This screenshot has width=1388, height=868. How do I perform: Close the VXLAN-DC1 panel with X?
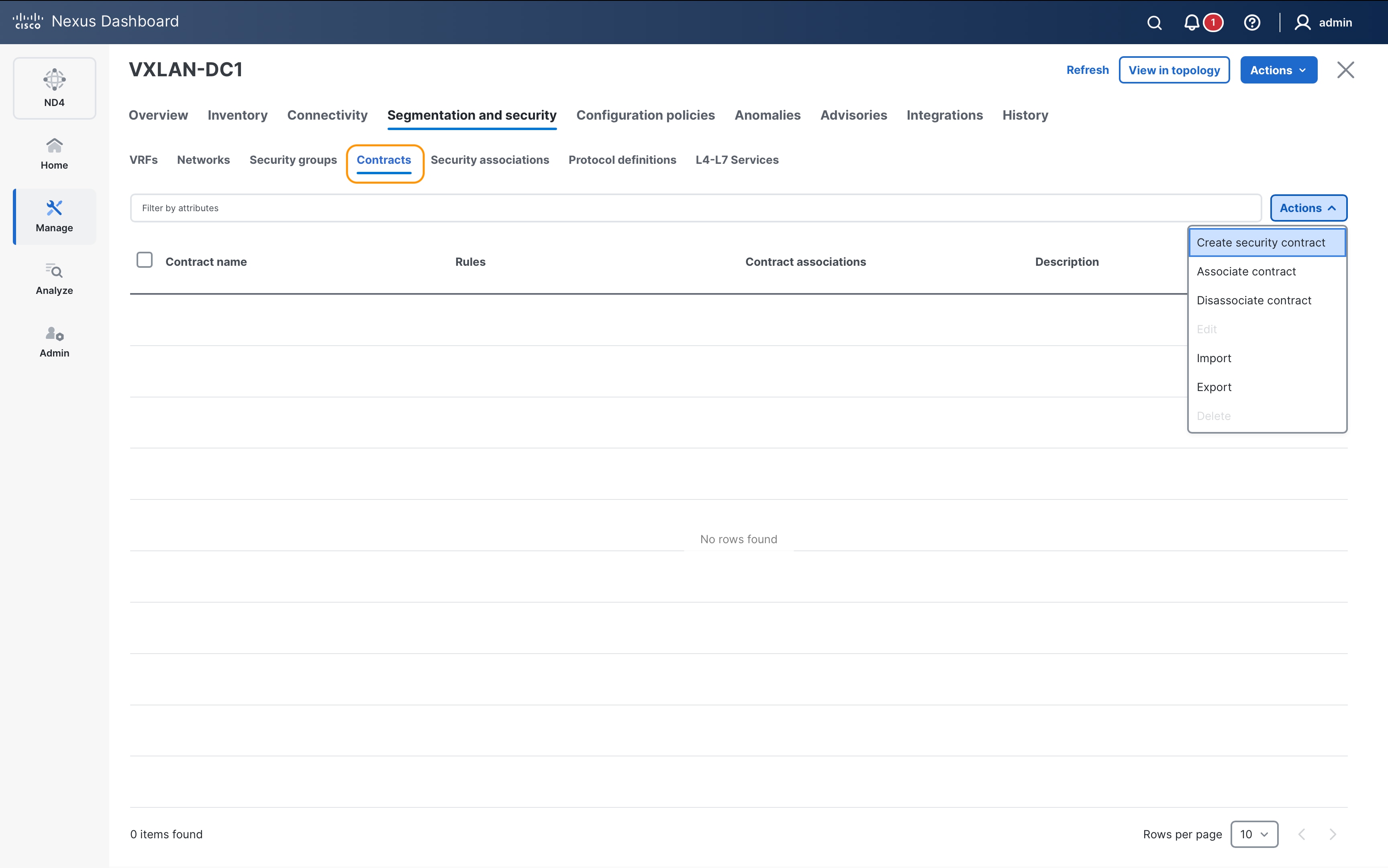point(1345,70)
